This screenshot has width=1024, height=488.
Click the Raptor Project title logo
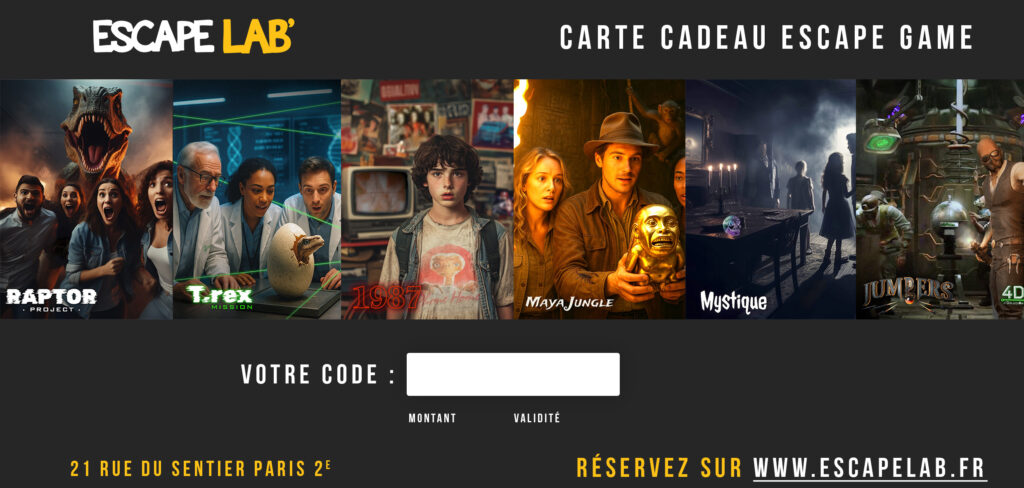tap(51, 298)
